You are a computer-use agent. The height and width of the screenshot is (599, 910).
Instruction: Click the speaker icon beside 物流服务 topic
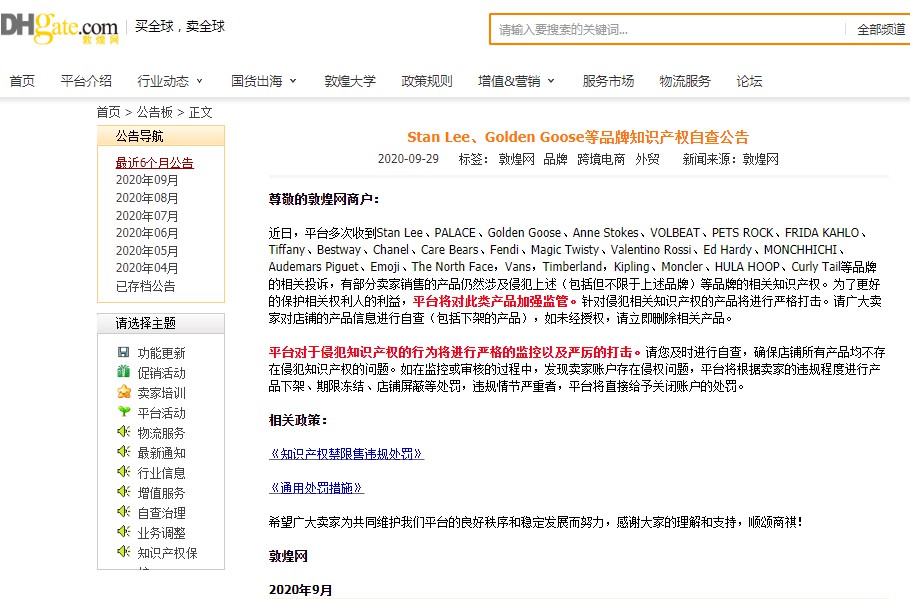click(x=124, y=431)
